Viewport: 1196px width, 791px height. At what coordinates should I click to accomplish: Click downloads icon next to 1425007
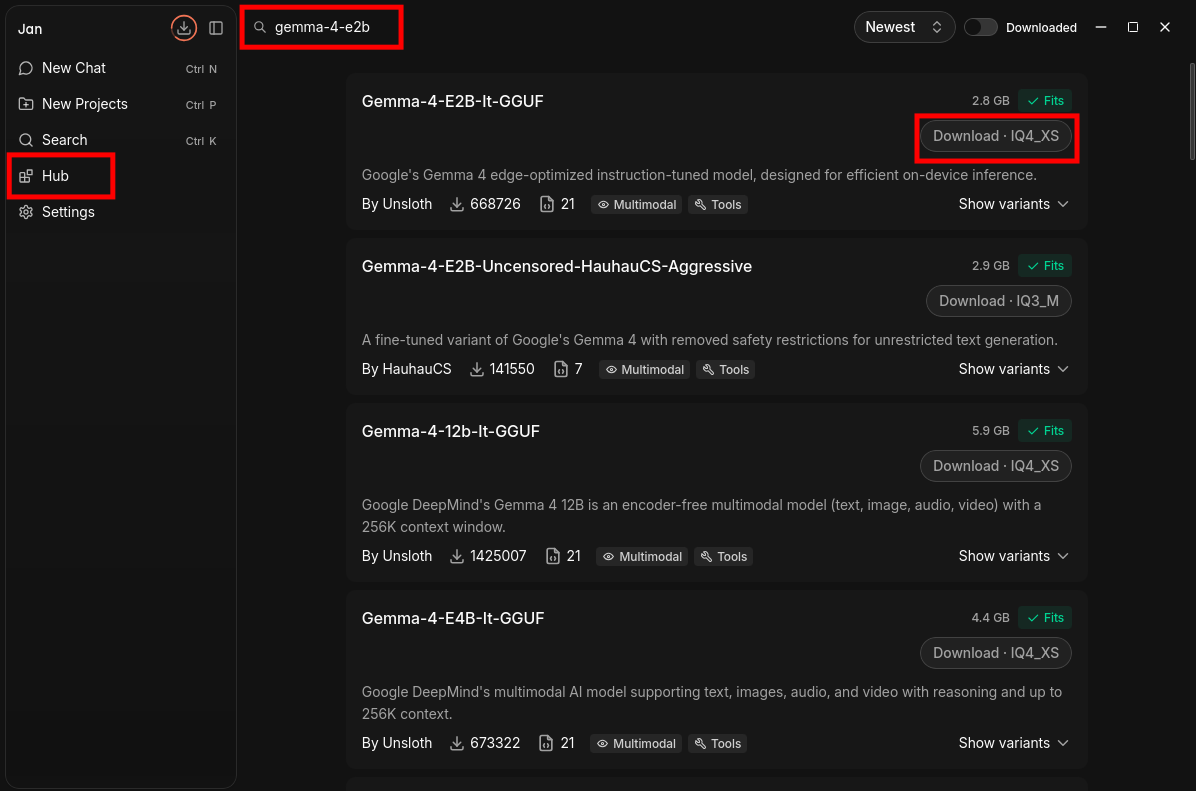click(x=457, y=556)
